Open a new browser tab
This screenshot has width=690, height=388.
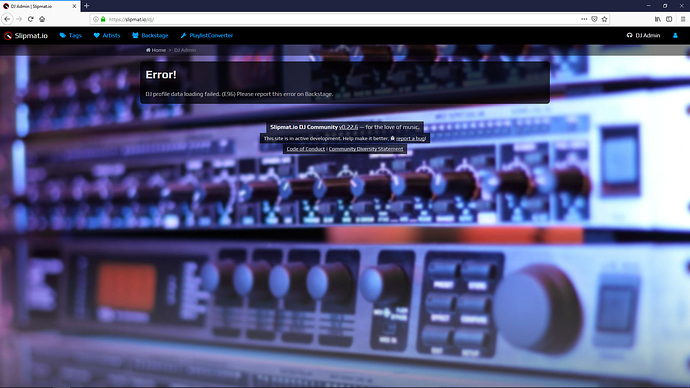[86, 6]
